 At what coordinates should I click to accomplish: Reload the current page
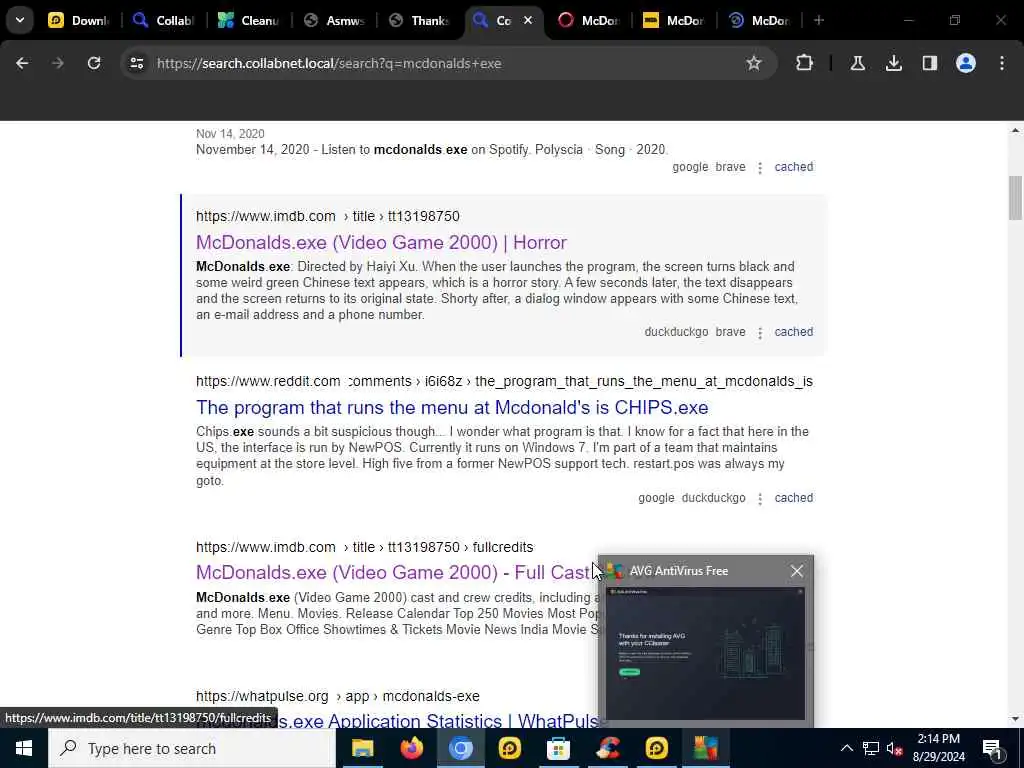(x=94, y=63)
